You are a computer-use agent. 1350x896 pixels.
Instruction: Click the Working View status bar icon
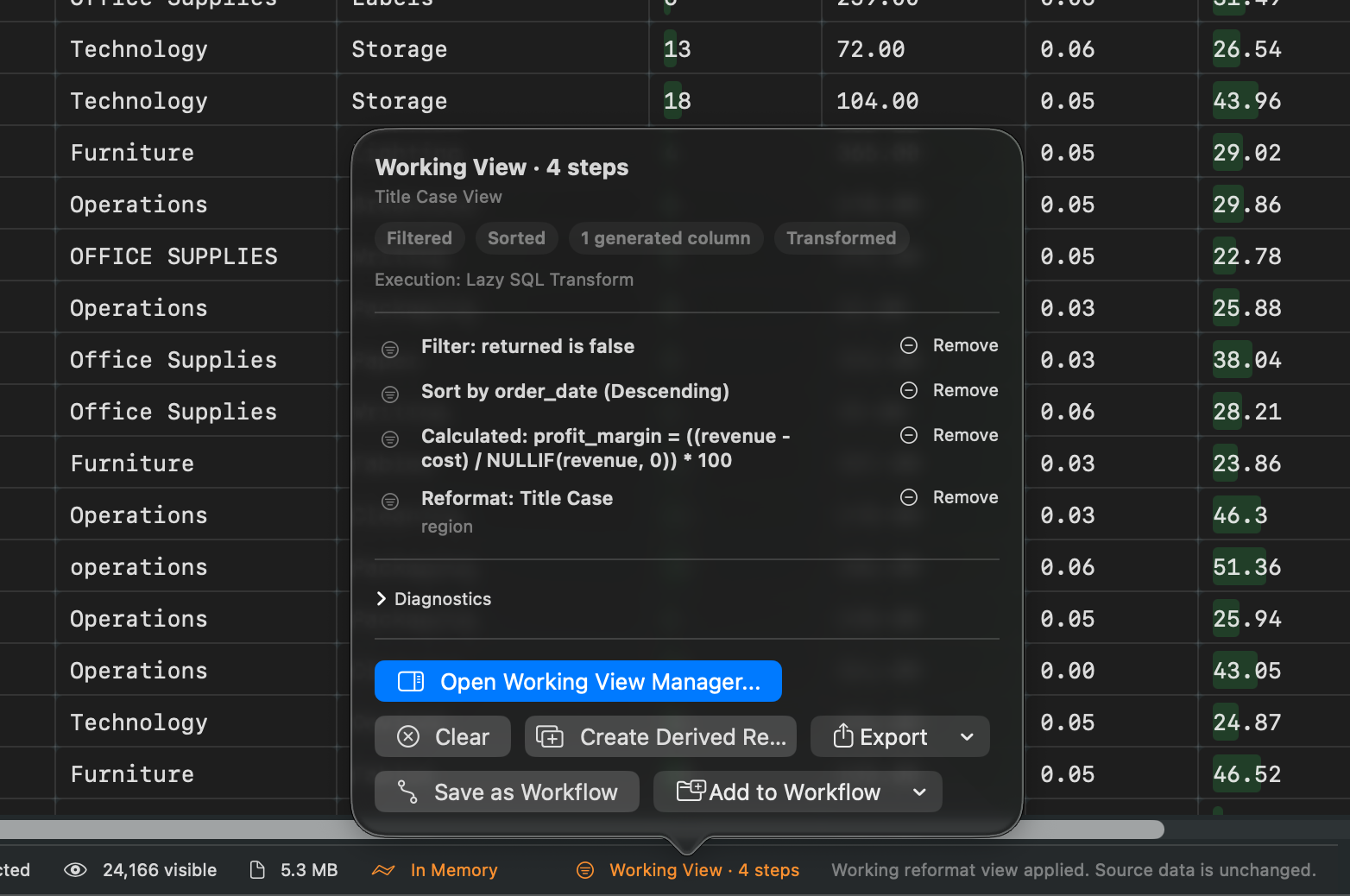coord(585,870)
